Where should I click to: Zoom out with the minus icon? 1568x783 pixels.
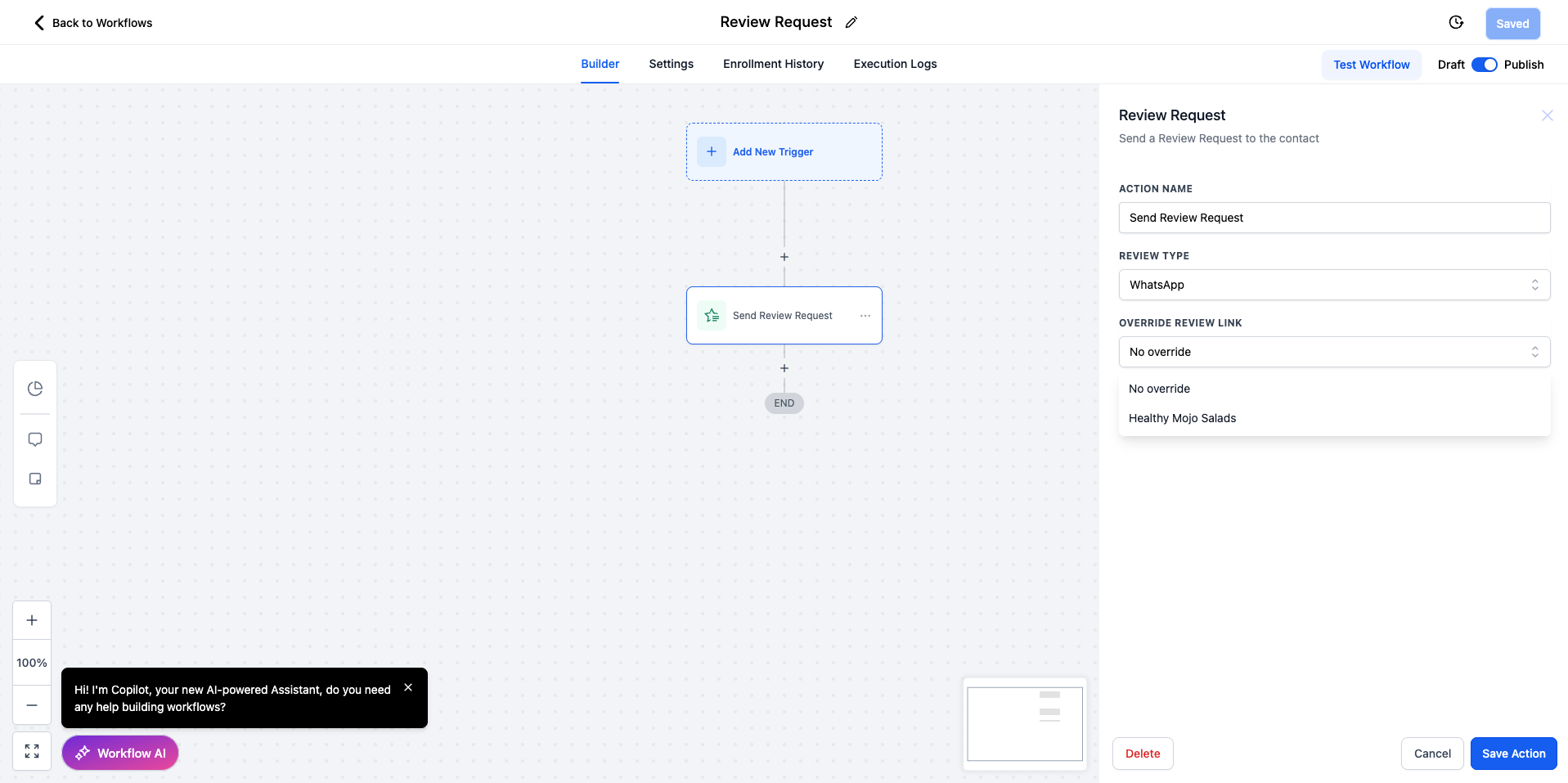pos(32,705)
